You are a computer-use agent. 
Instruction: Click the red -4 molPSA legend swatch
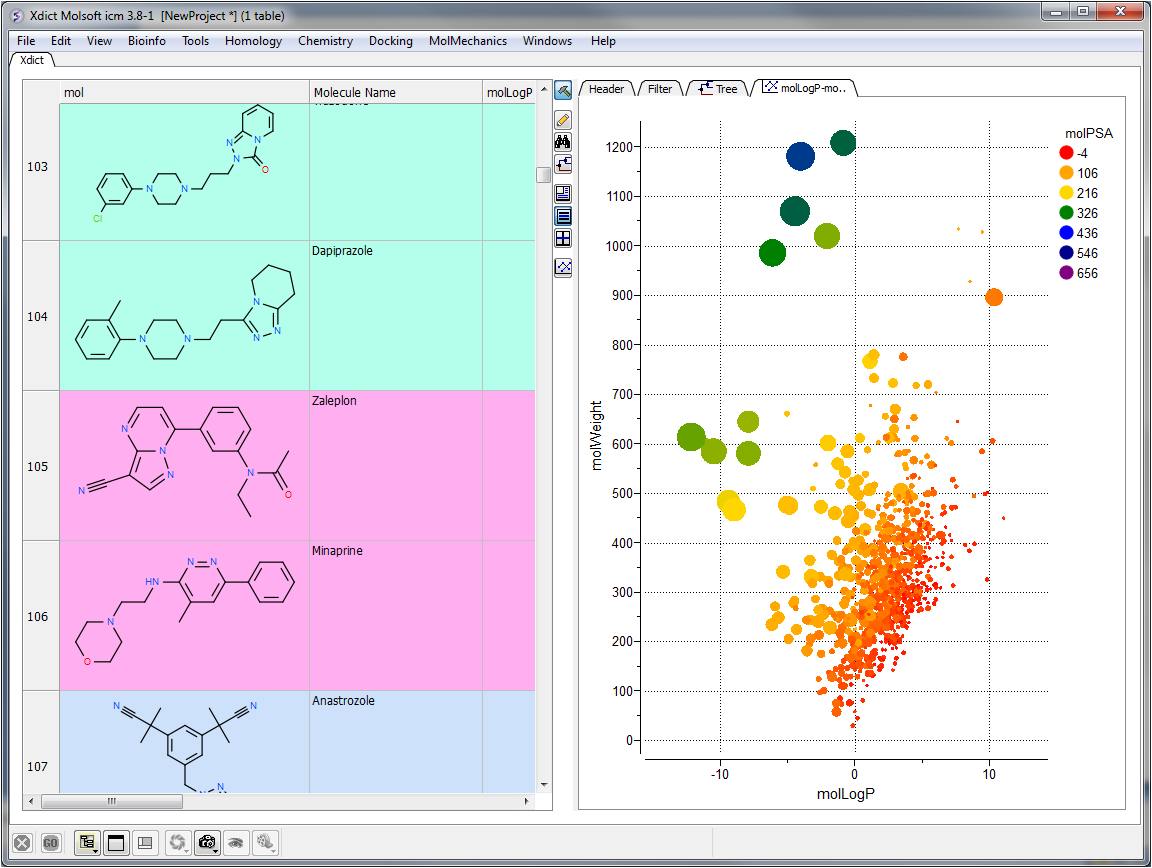click(x=1066, y=153)
